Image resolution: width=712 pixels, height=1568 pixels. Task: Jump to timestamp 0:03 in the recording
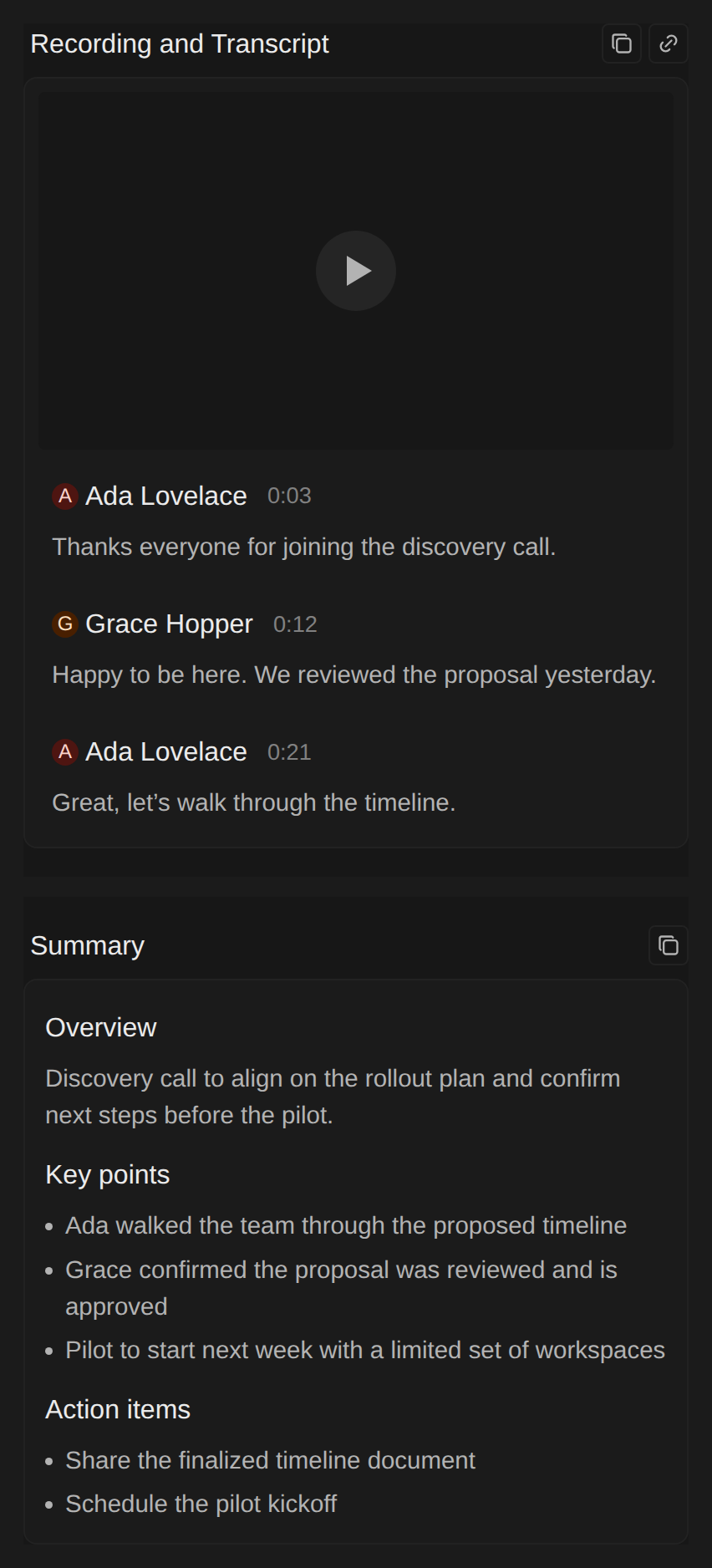[x=289, y=496]
